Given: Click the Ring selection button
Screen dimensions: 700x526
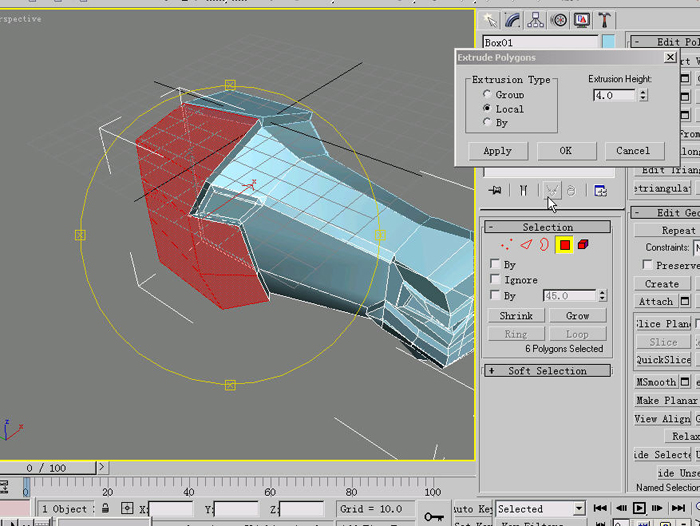Looking at the screenshot, I should pos(516,334).
